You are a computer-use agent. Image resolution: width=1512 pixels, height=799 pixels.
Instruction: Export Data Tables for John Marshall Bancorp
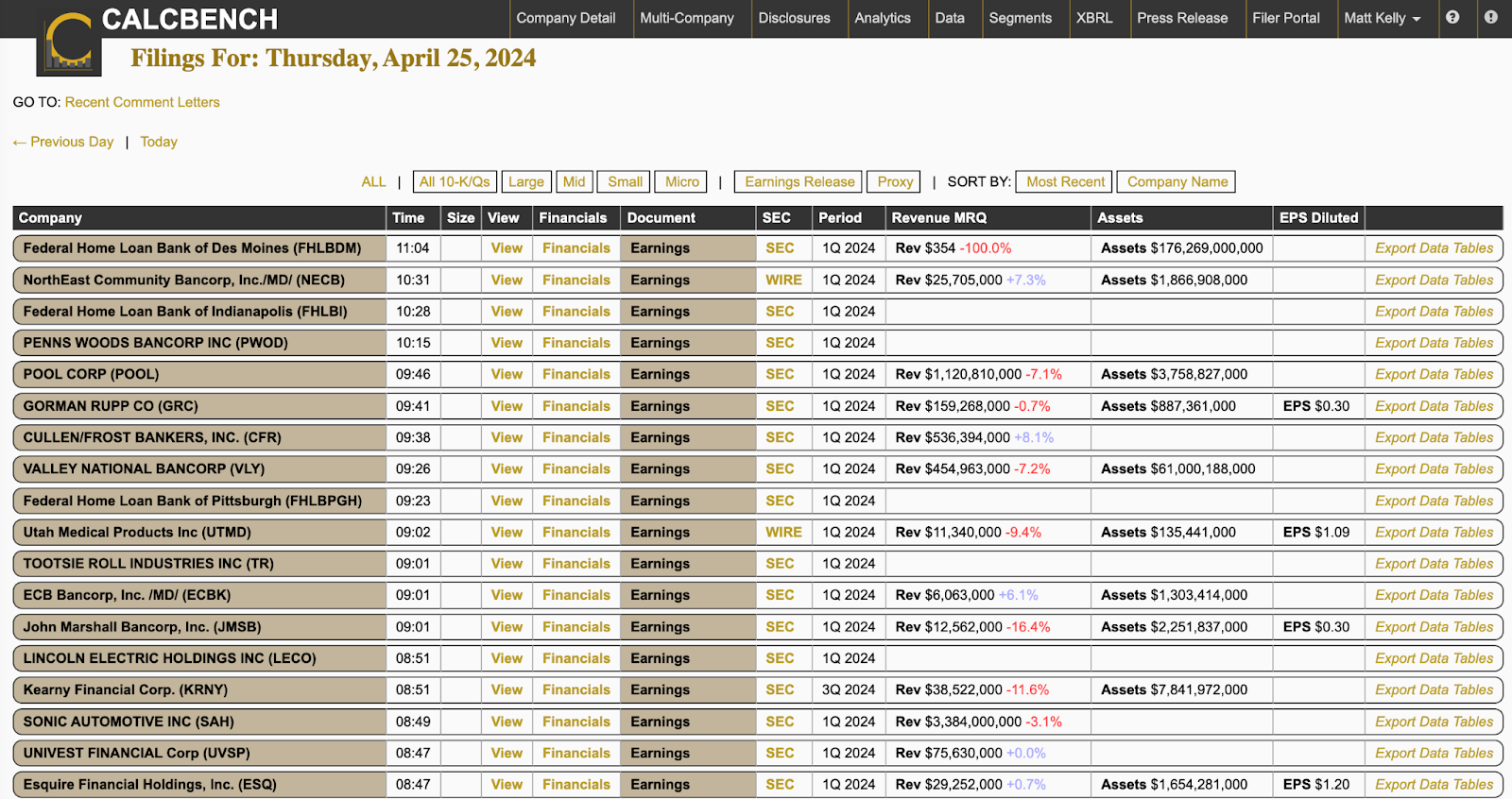click(1434, 626)
